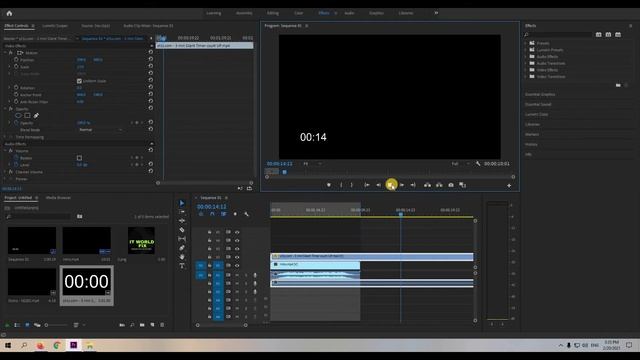Image resolution: width=640 pixels, height=360 pixels.
Task: Open the Essential Sound panel
Action: click(538, 104)
